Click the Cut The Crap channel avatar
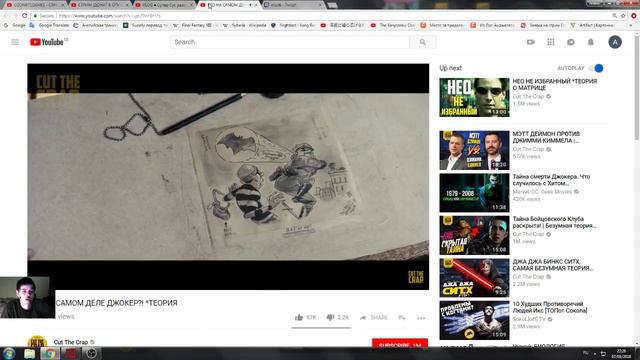The width and height of the screenshot is (640, 360). pos(37,342)
